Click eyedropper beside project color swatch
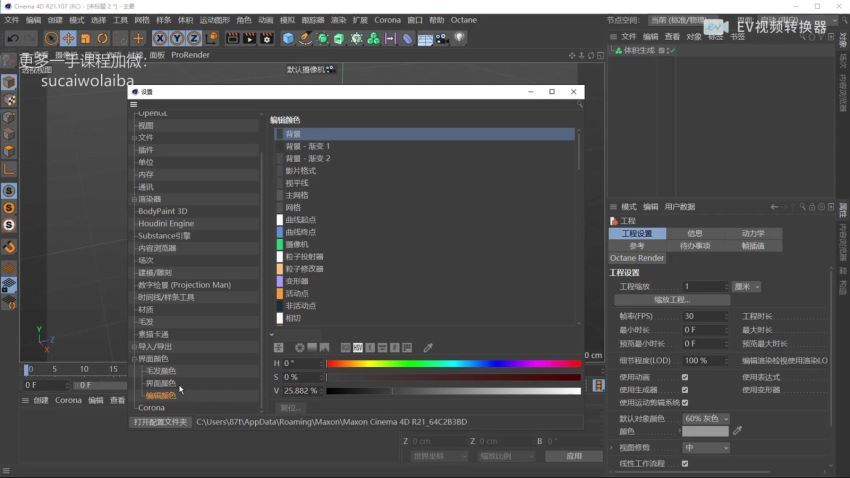Screen dimensions: 850x478 737,431
